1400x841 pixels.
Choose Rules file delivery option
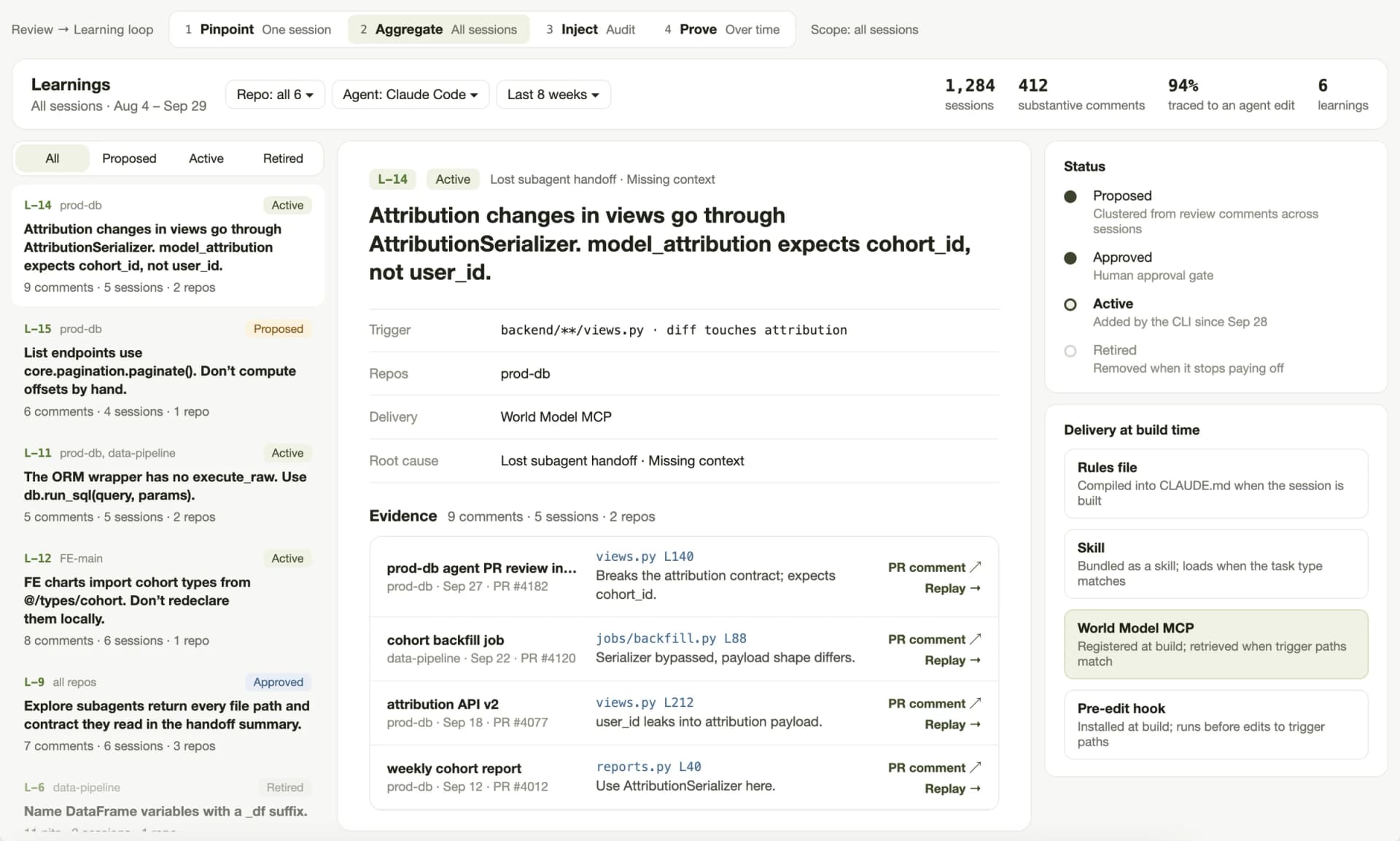click(1216, 484)
